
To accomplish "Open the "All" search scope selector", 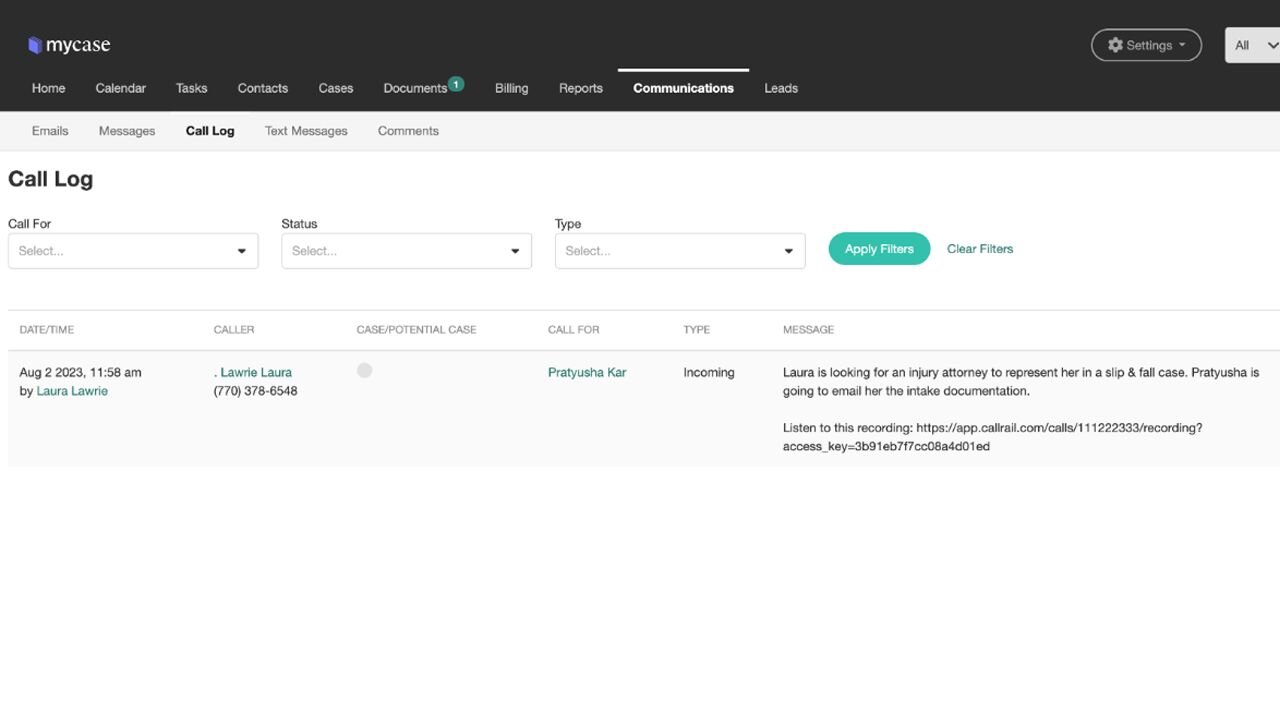I will tap(1252, 45).
